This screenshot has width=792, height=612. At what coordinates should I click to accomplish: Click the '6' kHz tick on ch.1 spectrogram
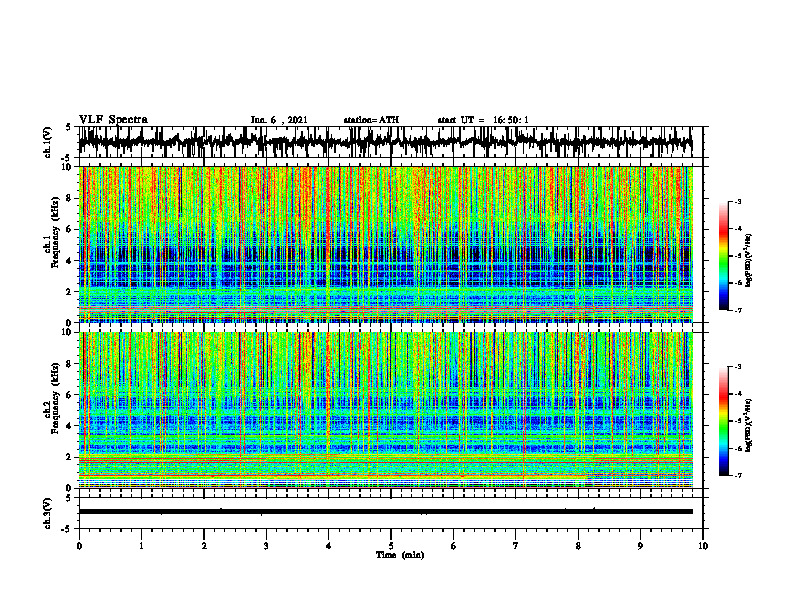click(x=70, y=229)
